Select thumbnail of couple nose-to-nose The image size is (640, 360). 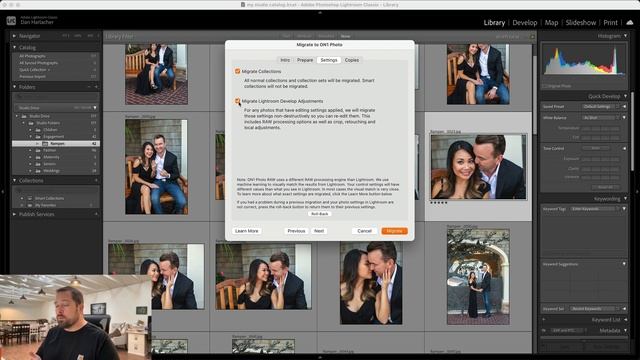point(371,283)
